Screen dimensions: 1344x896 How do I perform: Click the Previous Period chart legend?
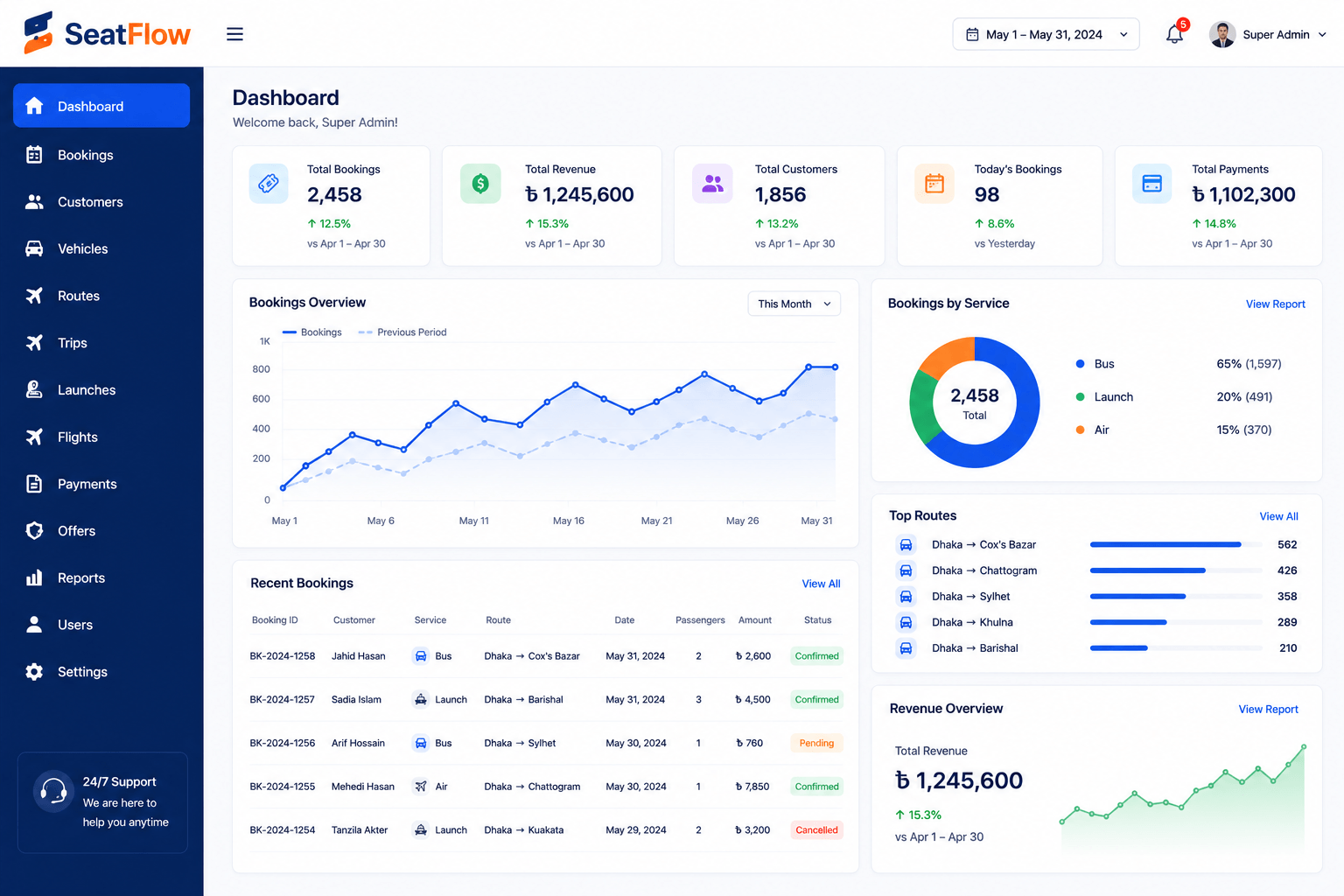[x=402, y=332]
